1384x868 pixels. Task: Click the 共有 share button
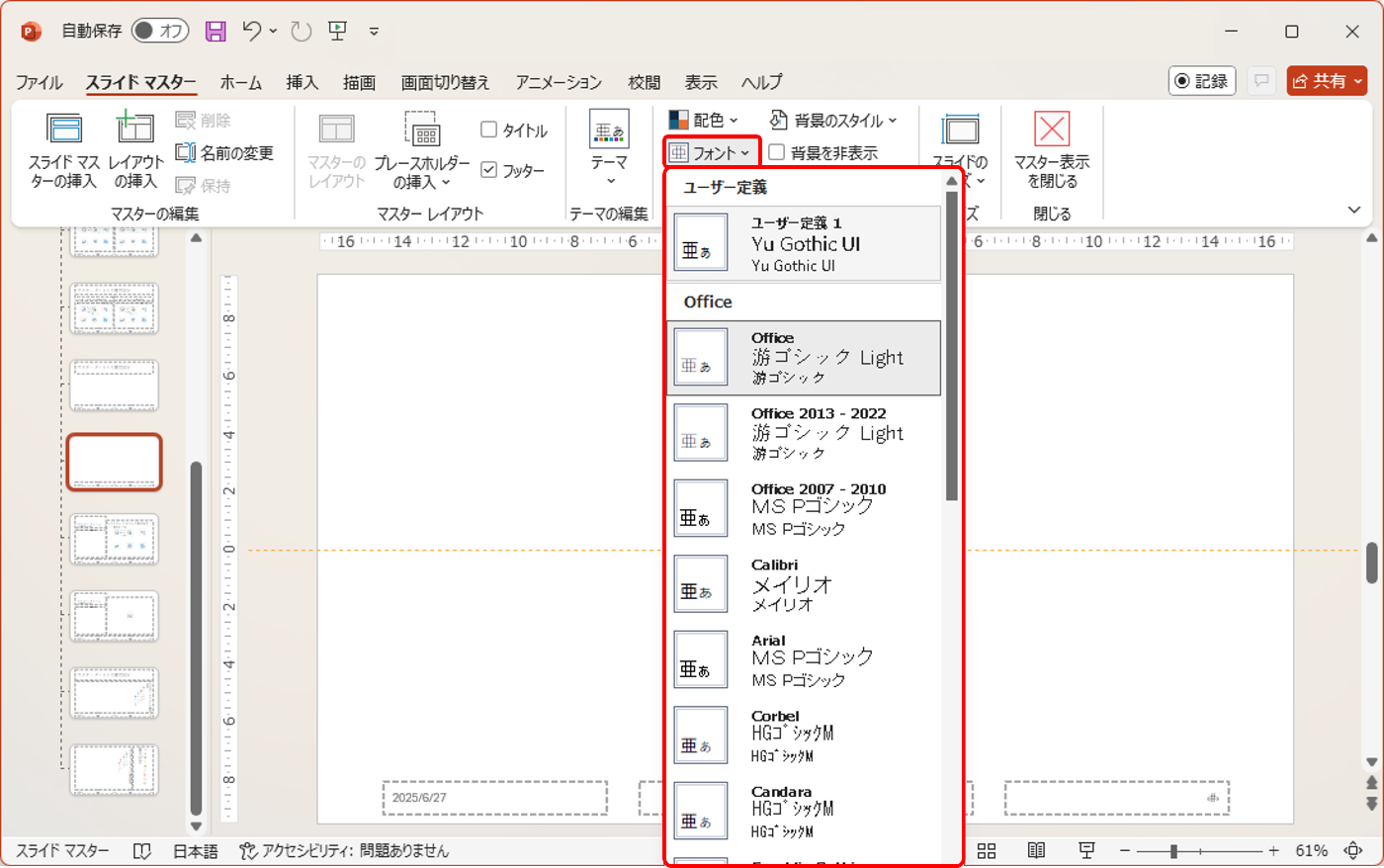click(x=1327, y=81)
